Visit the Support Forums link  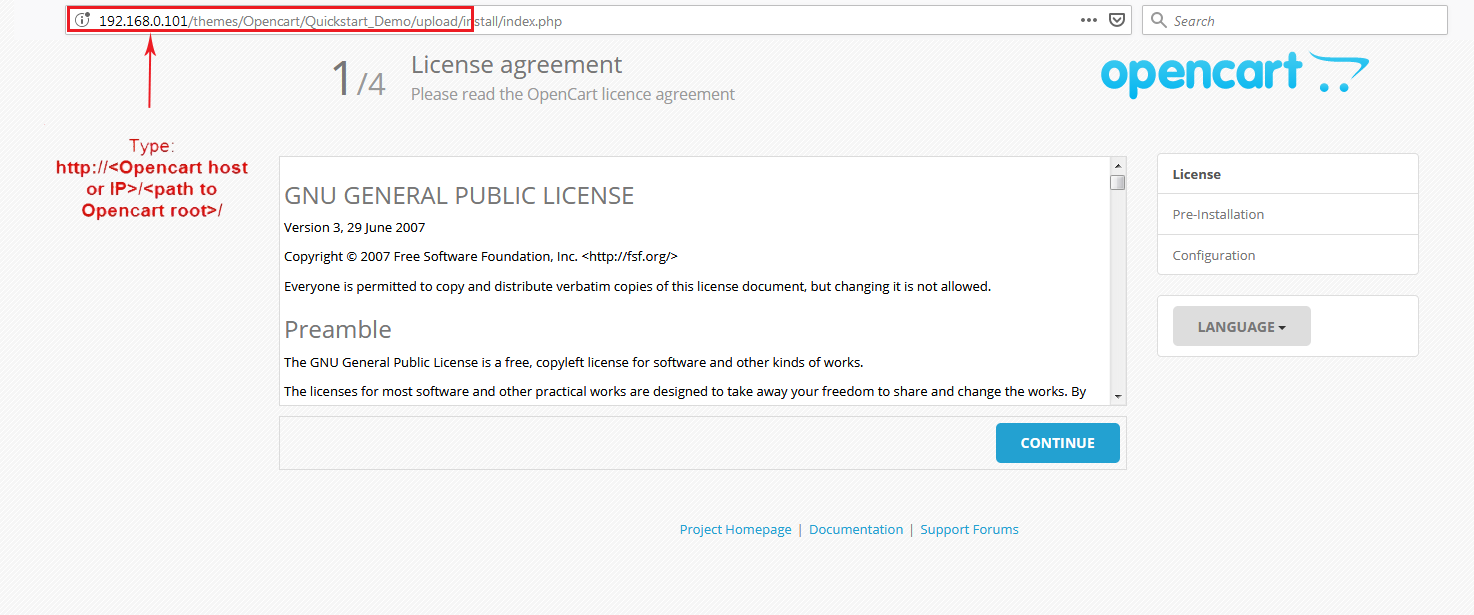point(969,530)
